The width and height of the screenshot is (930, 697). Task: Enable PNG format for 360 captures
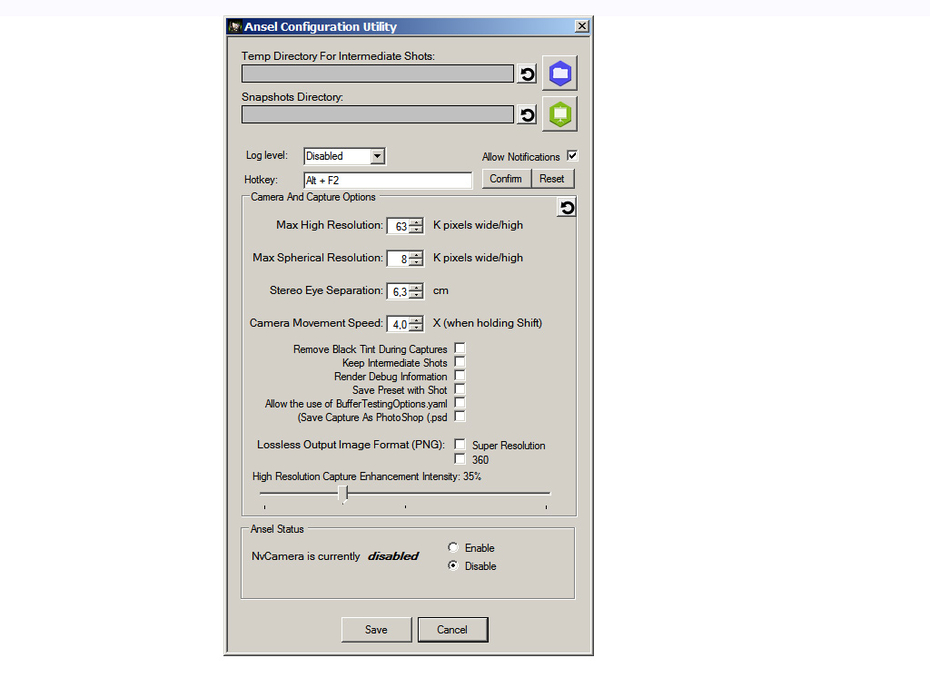click(460, 459)
